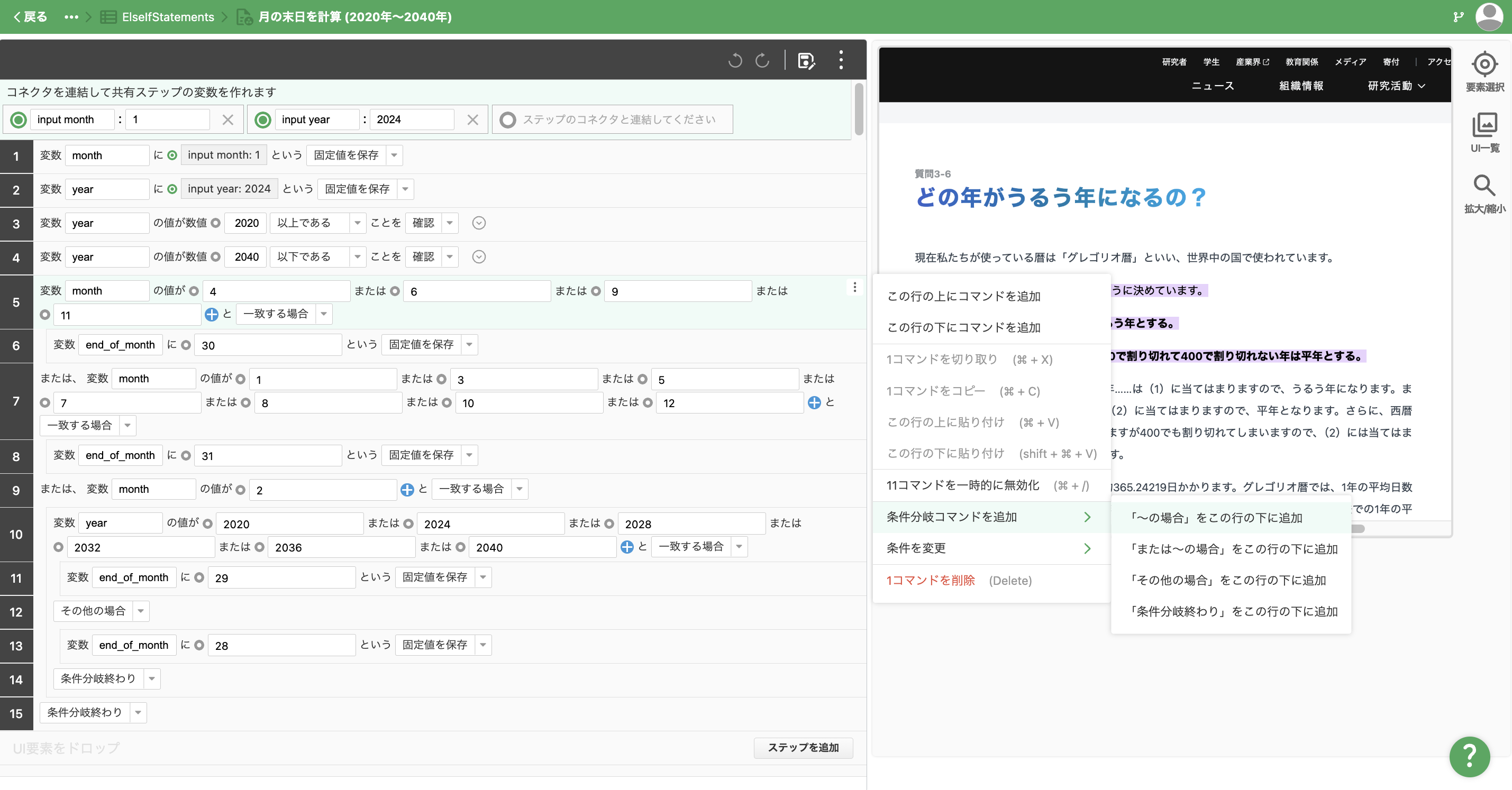Choose 11コマンドを一時的に無効化
The image size is (1512, 790).
tap(992, 485)
